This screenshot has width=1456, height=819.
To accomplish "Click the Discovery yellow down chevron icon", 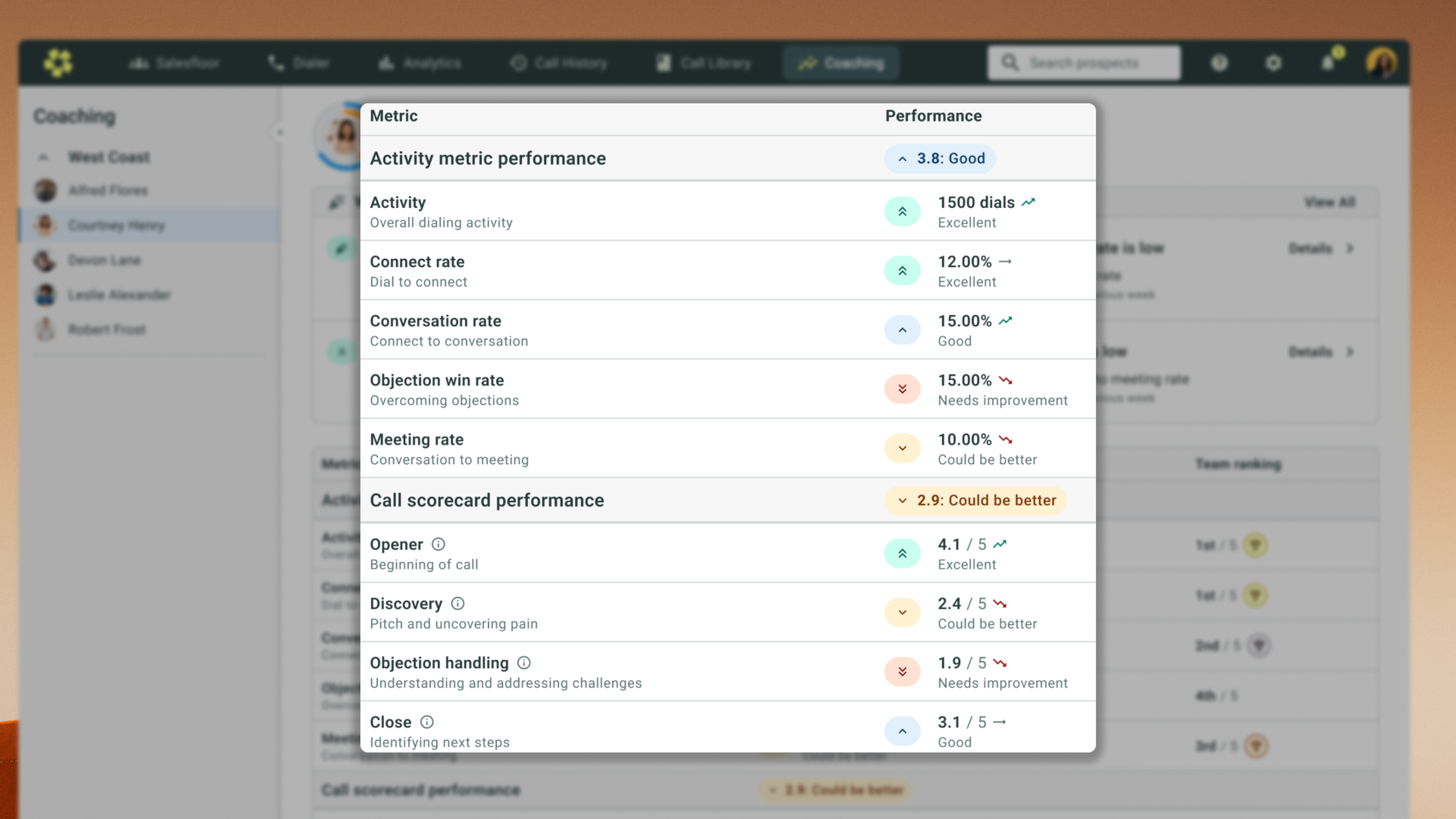I will 903,613.
